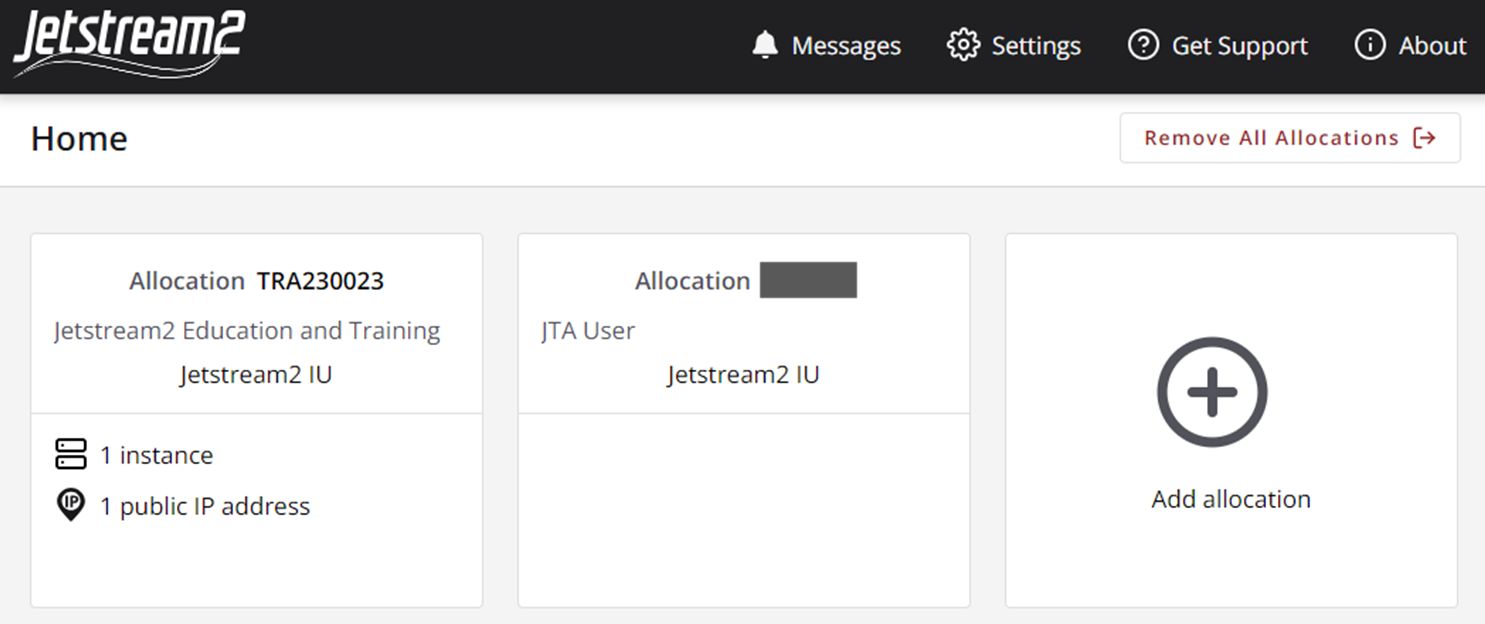Click the redacted allocation ID box
Screen dimensions: 1485x624
pyautogui.click(x=808, y=280)
